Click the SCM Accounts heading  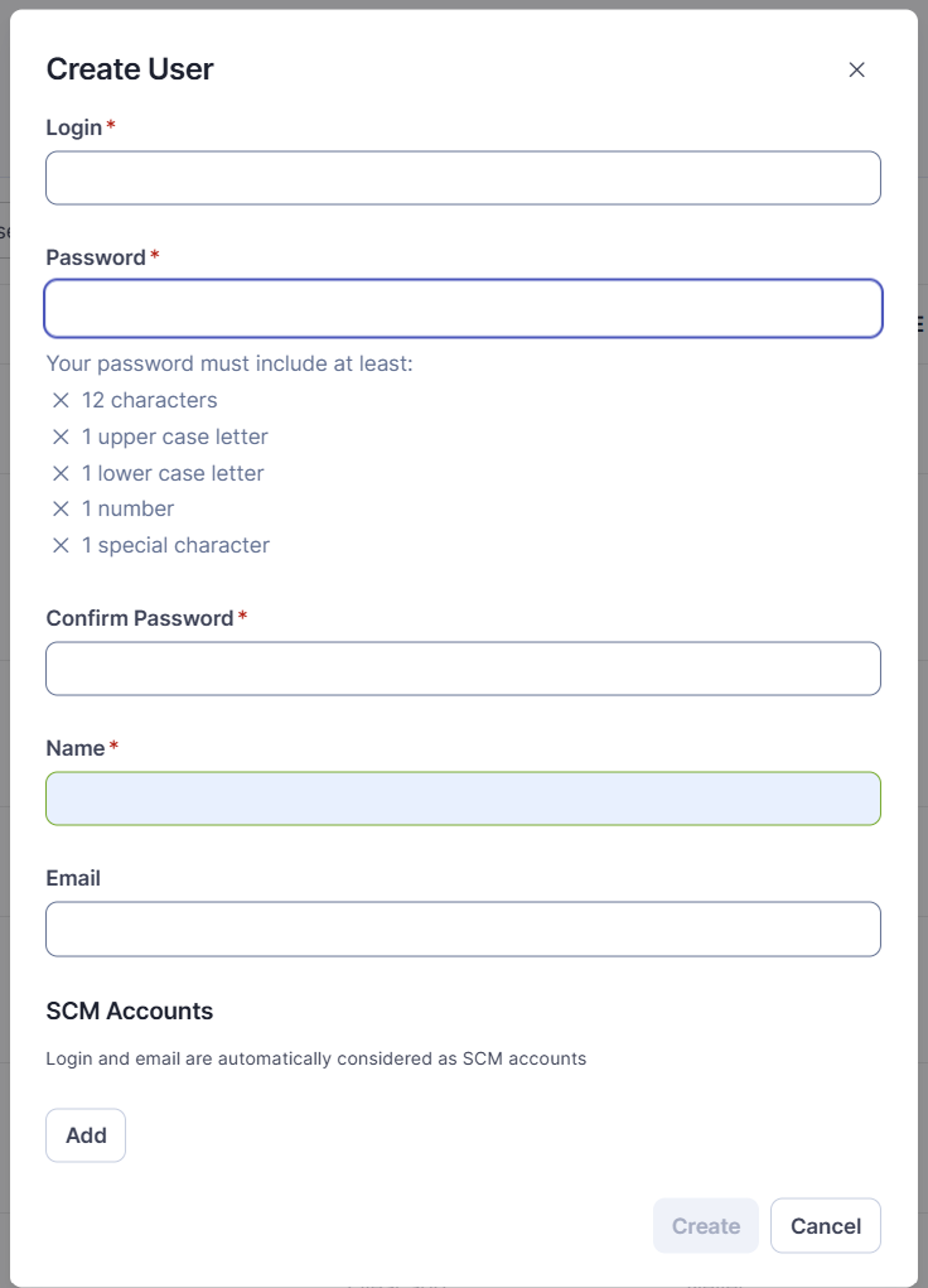tap(129, 1012)
